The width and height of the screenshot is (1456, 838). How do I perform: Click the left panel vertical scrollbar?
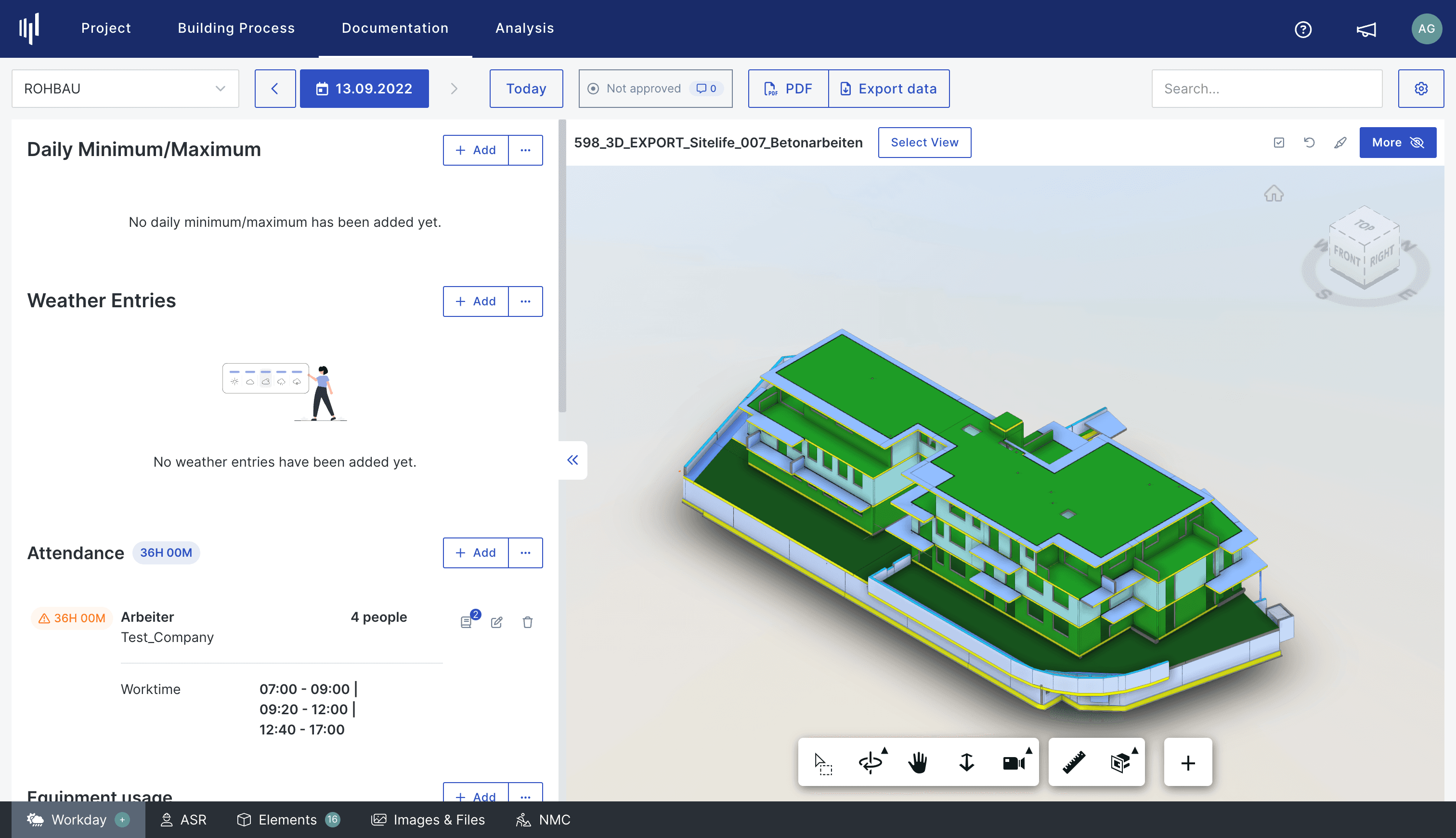point(562,266)
